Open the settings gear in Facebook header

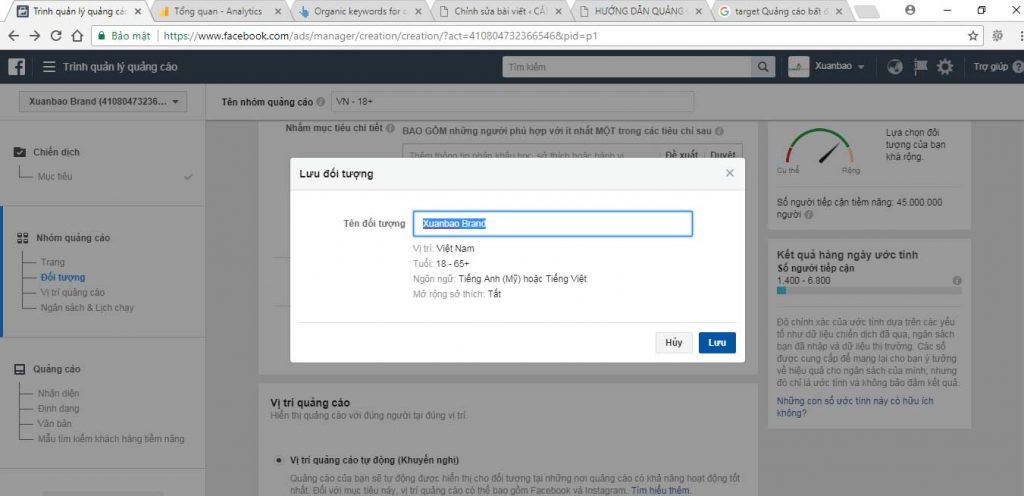945,67
